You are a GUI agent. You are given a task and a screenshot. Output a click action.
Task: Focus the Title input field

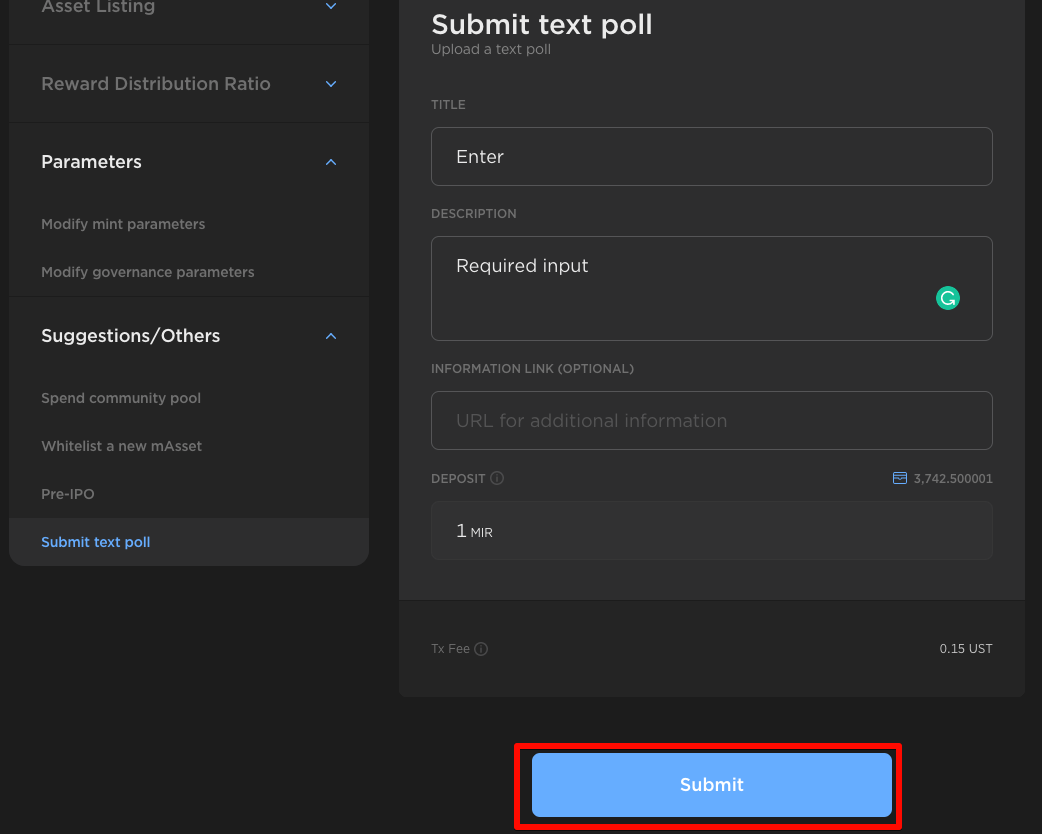tap(711, 156)
